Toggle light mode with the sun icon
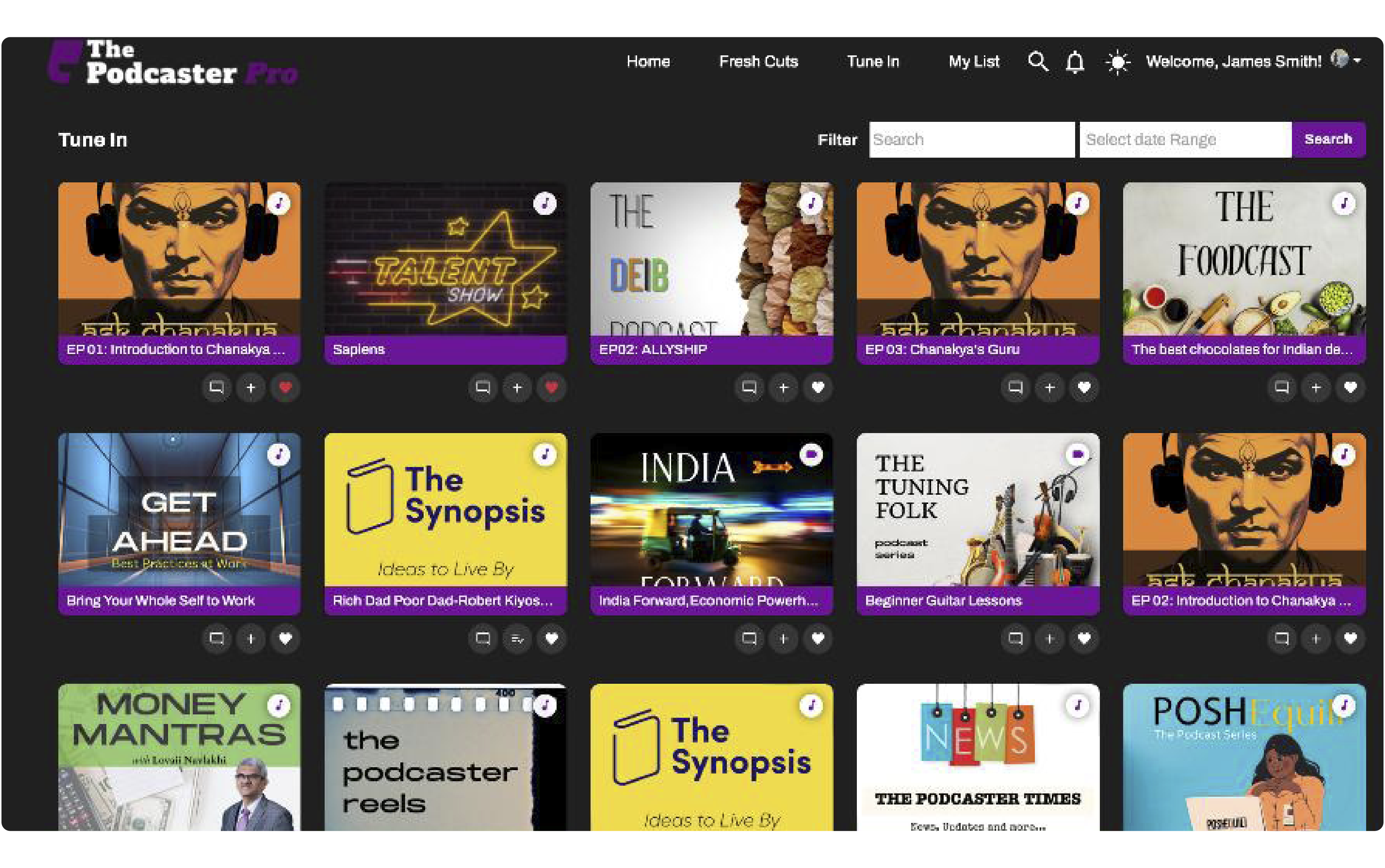Image resolution: width=1385 pixels, height=868 pixels. (x=1117, y=62)
